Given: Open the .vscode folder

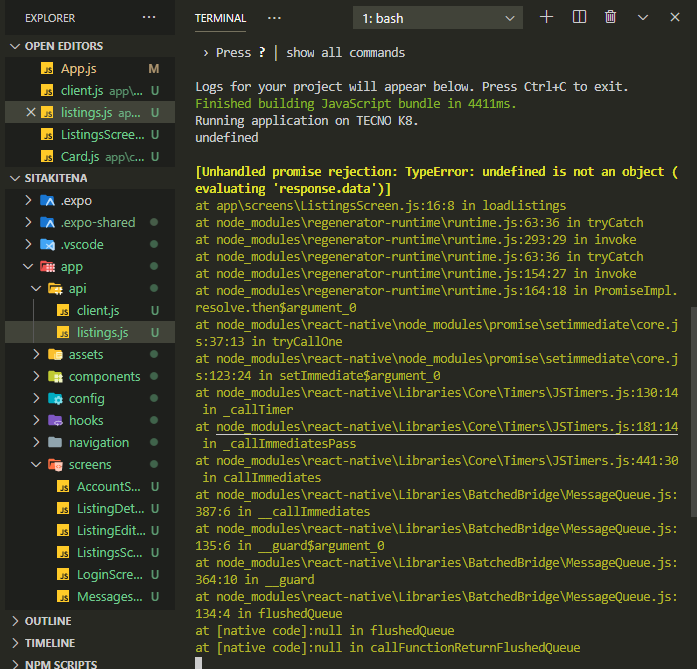Looking at the screenshot, I should click(x=82, y=244).
